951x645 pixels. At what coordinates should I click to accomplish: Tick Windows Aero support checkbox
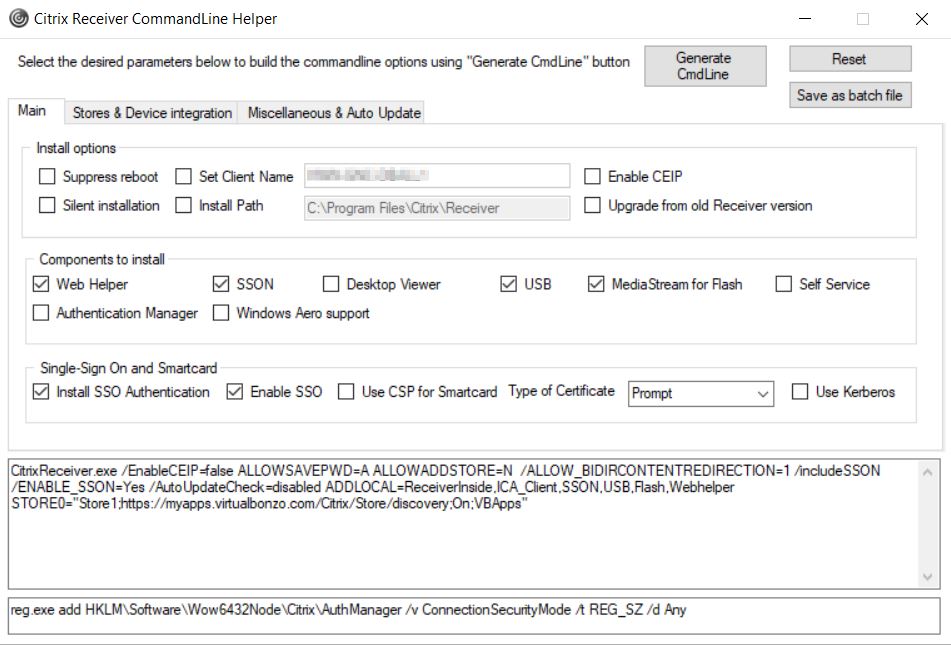[x=221, y=313]
